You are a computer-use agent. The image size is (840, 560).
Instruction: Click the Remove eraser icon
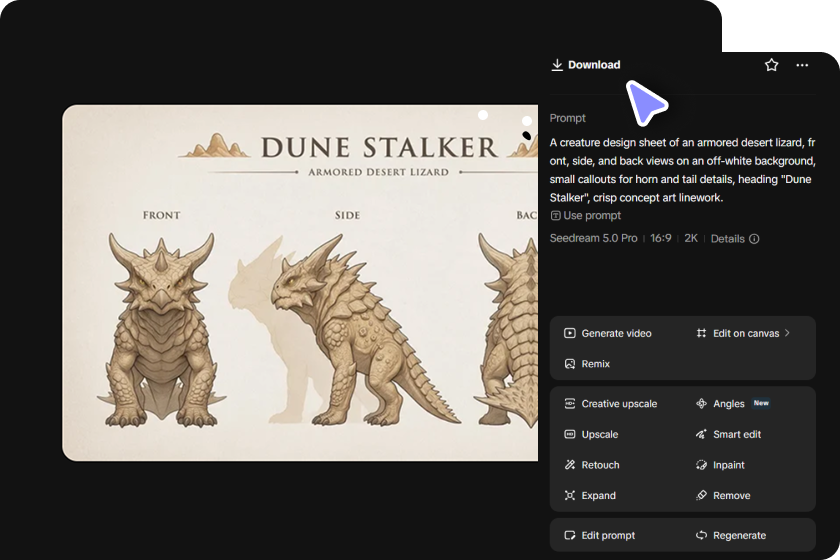[x=701, y=496]
